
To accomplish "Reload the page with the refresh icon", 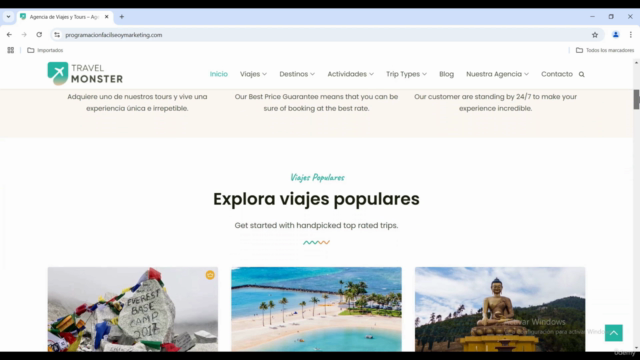I will pyautogui.click(x=39, y=35).
